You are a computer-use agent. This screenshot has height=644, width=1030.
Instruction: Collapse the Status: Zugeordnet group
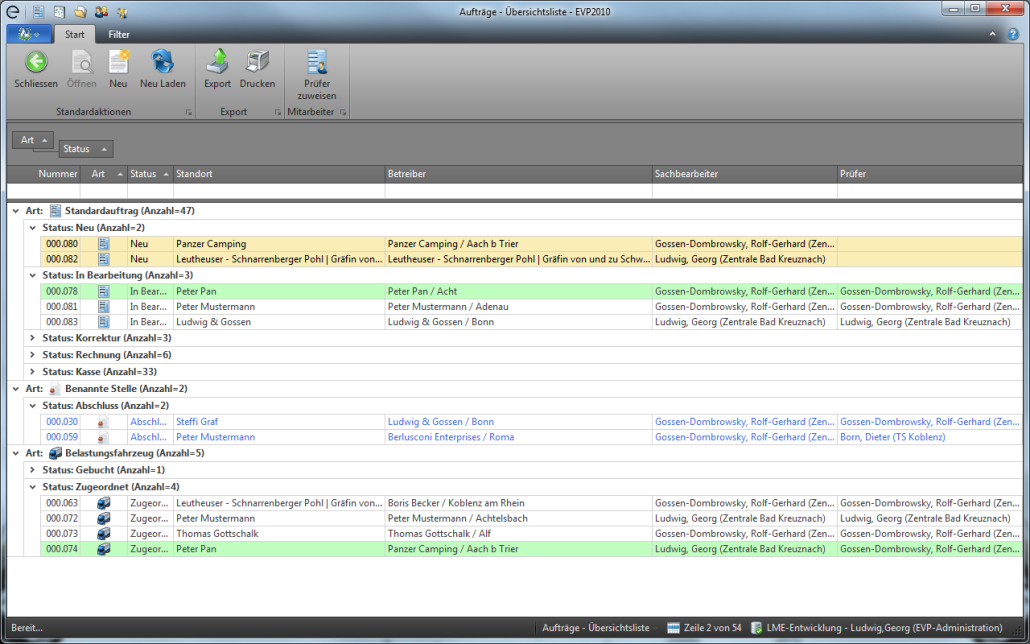32,487
